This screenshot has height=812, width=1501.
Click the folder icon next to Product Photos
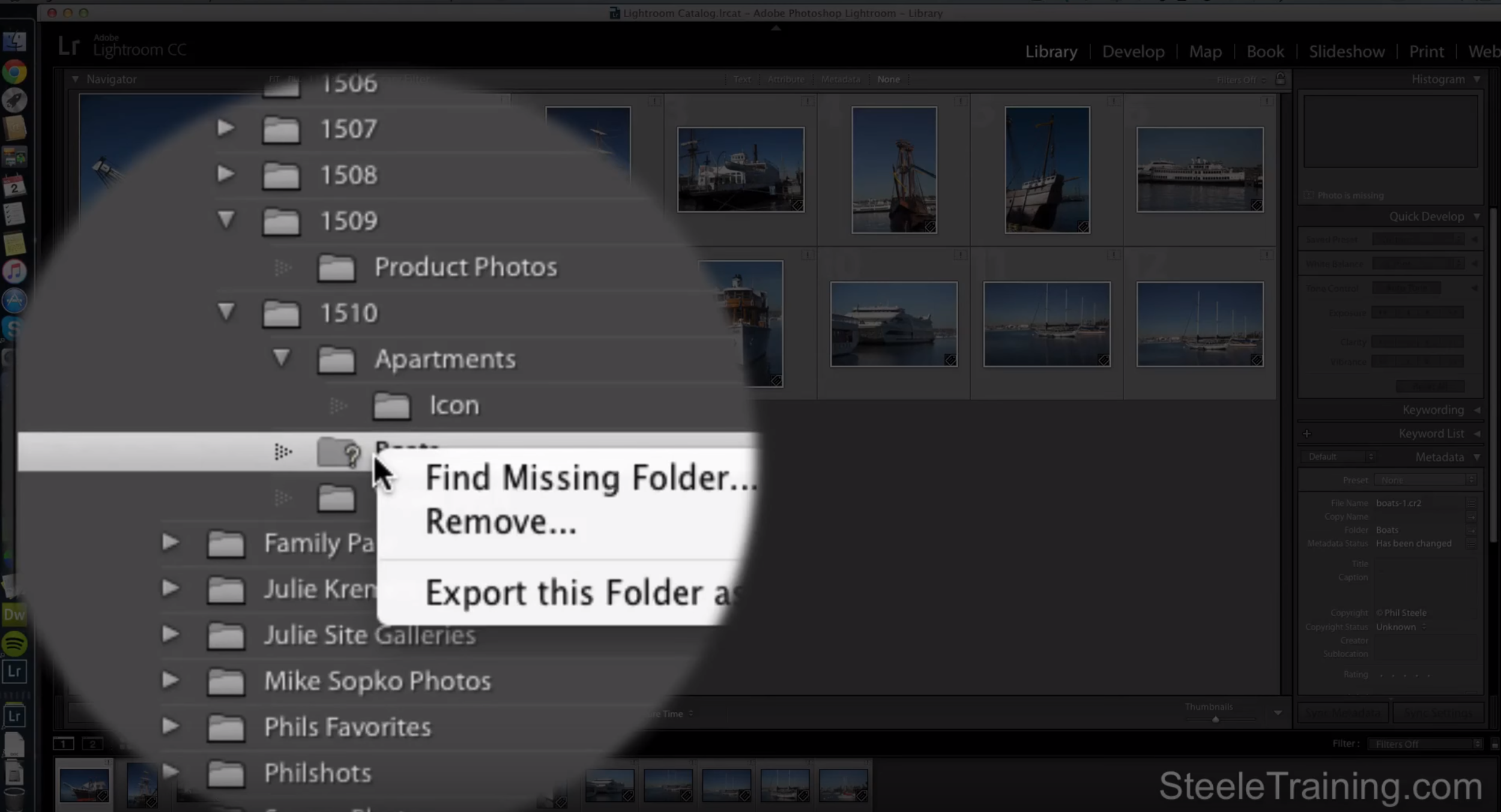click(x=336, y=268)
